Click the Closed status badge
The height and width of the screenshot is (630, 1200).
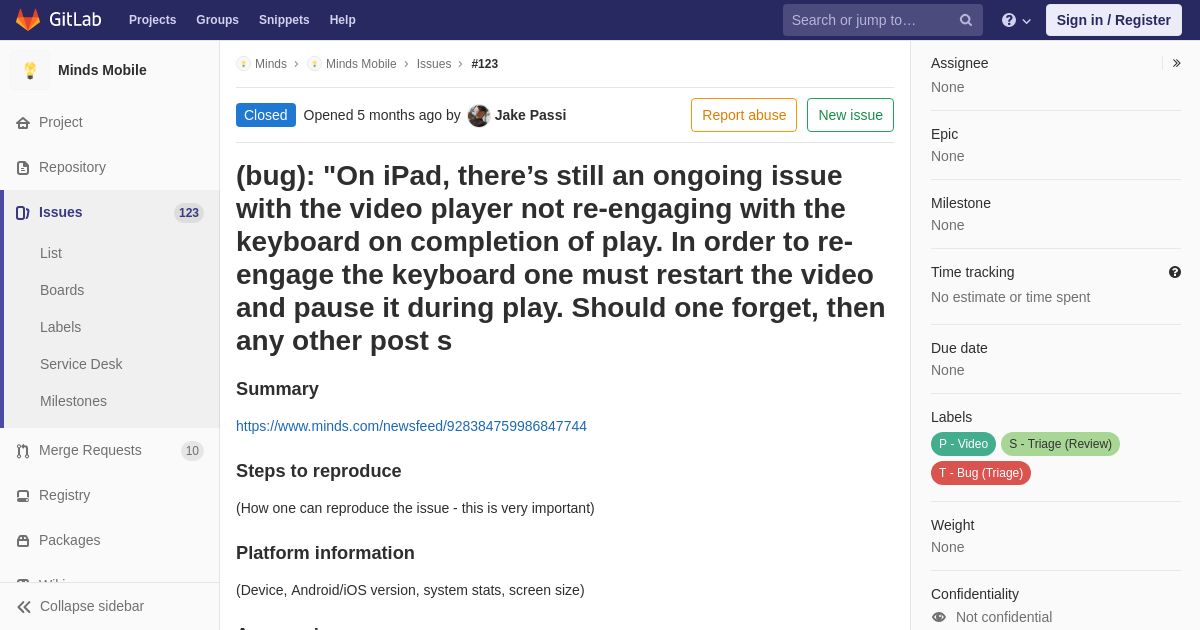click(x=266, y=115)
